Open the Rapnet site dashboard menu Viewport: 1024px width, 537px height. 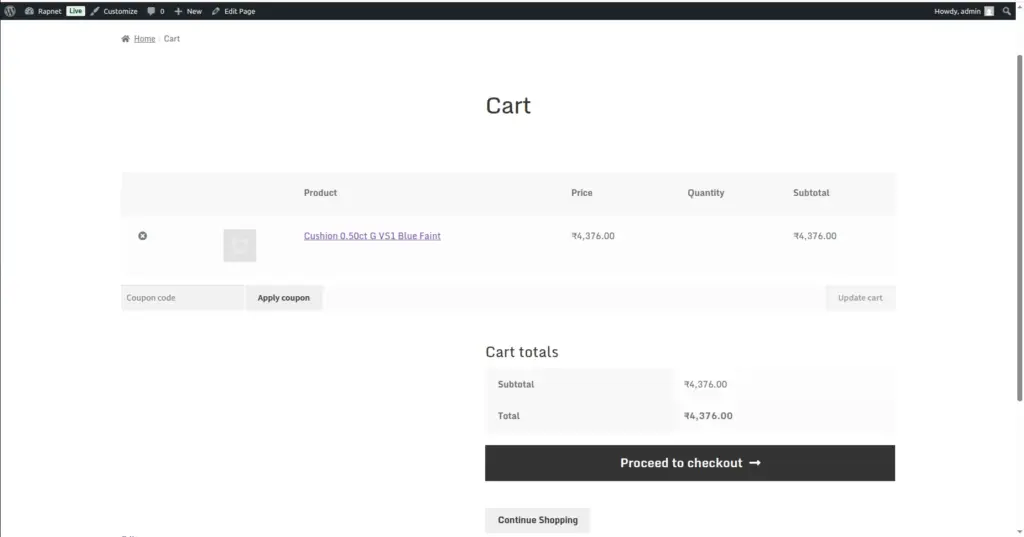click(43, 11)
